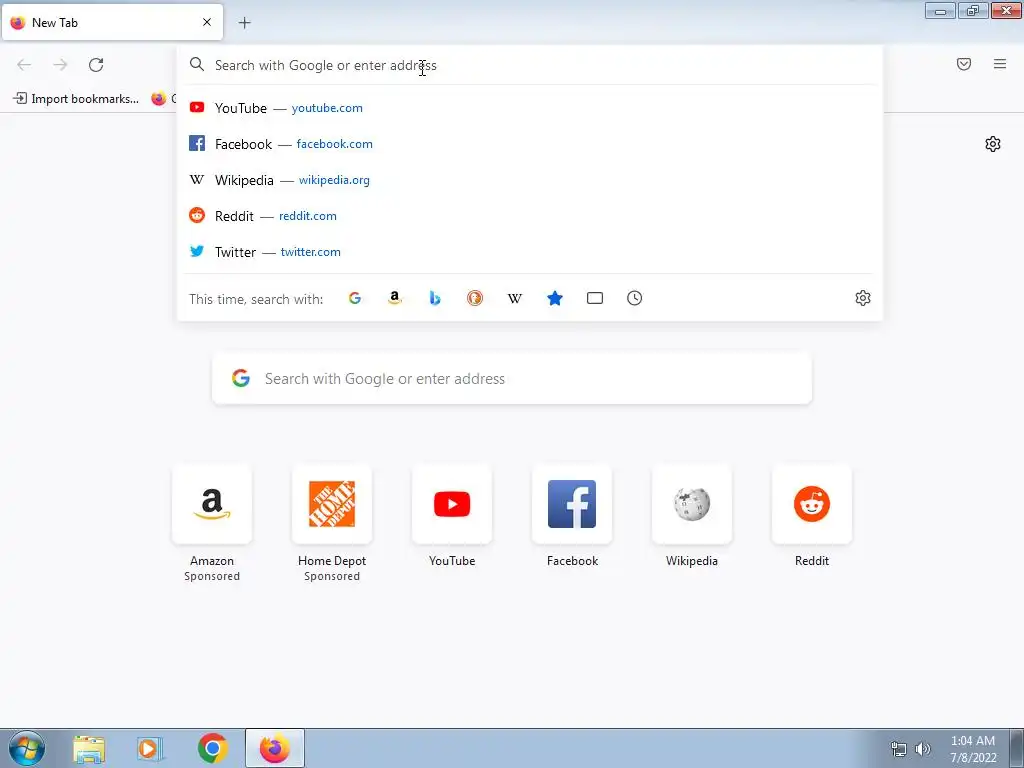Image resolution: width=1024 pixels, height=768 pixels.
Task: Open the network tray icon
Action: tap(899, 749)
